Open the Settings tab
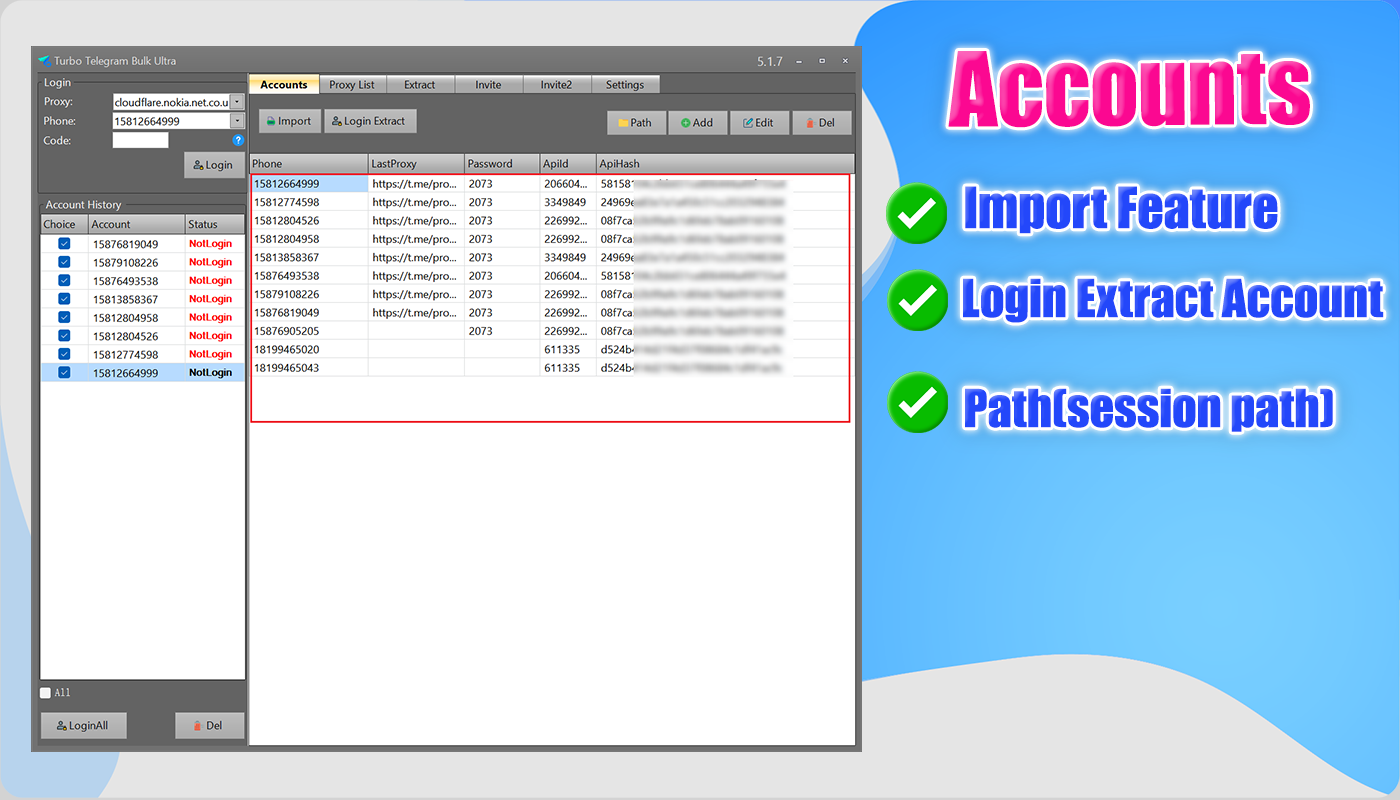This screenshot has height=800, width=1400. (625, 84)
